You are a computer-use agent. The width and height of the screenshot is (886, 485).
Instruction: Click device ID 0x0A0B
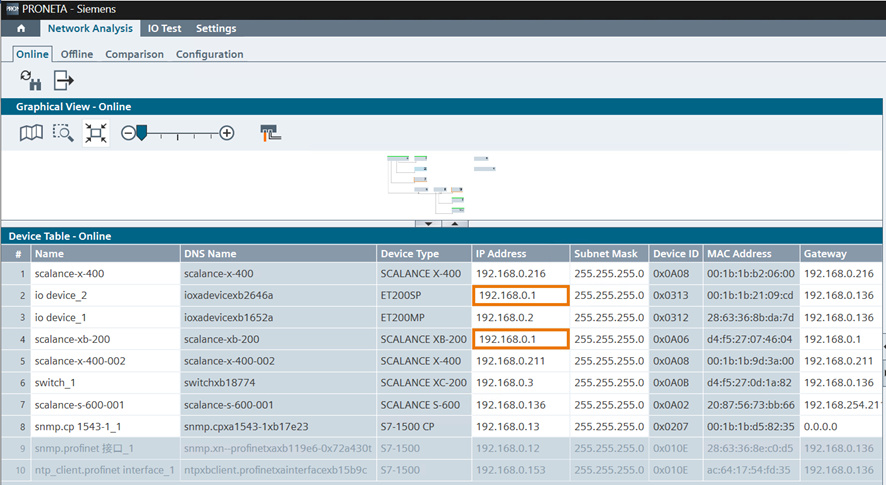click(x=671, y=383)
